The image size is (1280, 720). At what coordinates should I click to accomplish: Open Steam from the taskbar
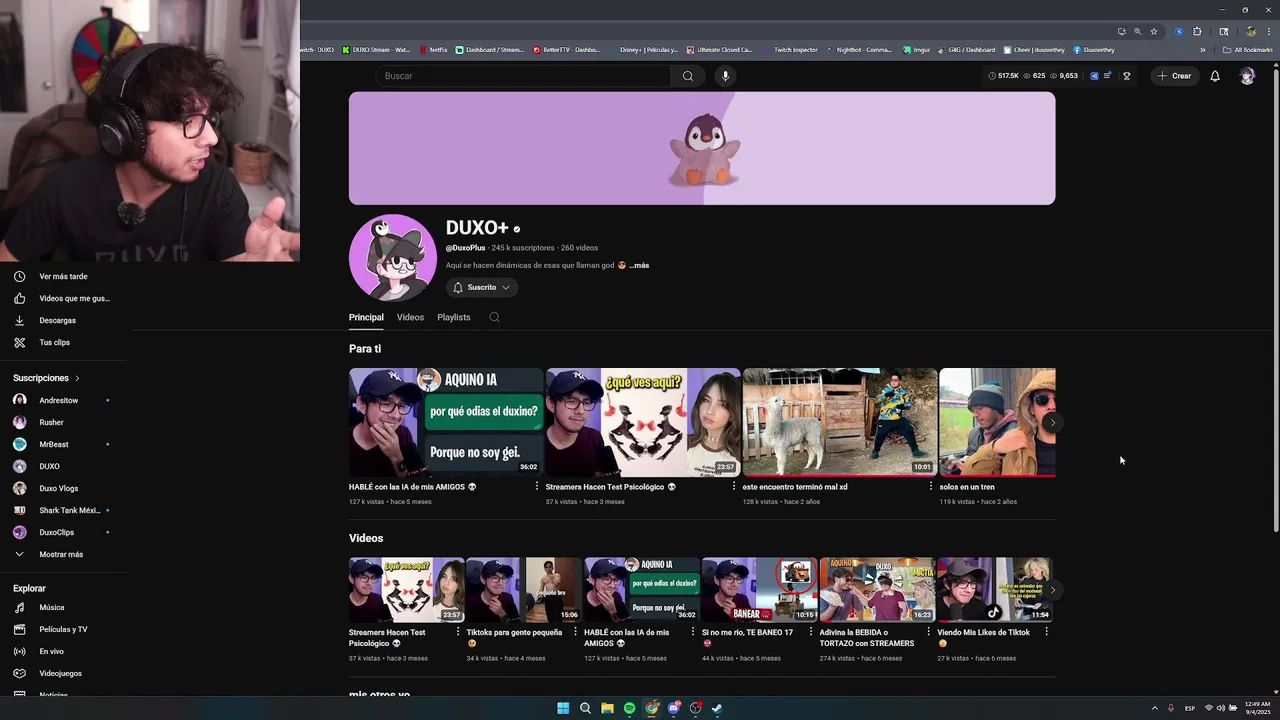(x=717, y=708)
